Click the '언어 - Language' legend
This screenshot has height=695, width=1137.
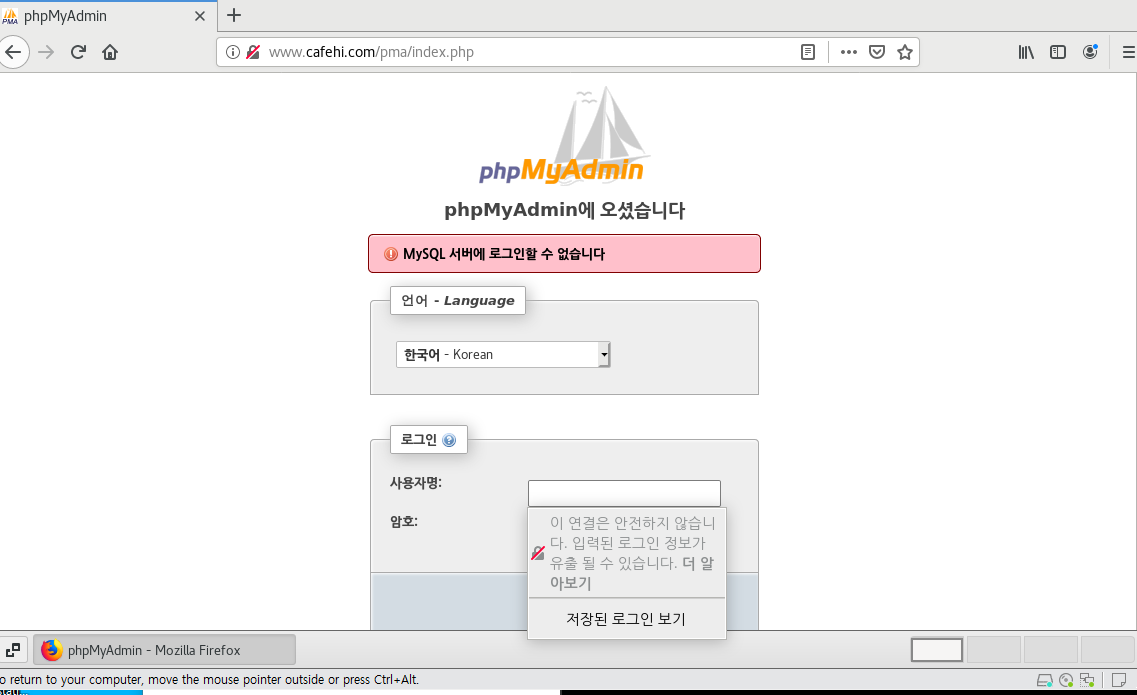458,300
